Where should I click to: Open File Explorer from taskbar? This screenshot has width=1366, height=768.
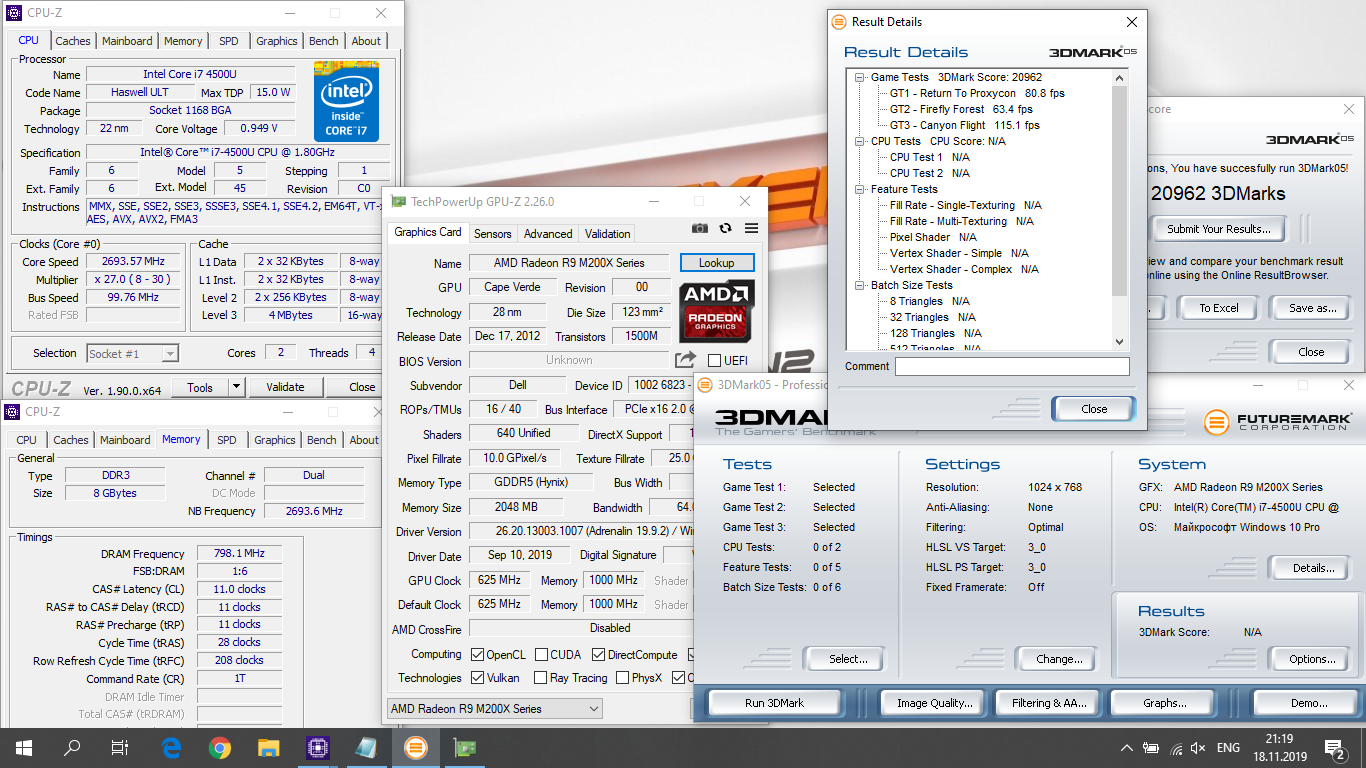point(268,747)
